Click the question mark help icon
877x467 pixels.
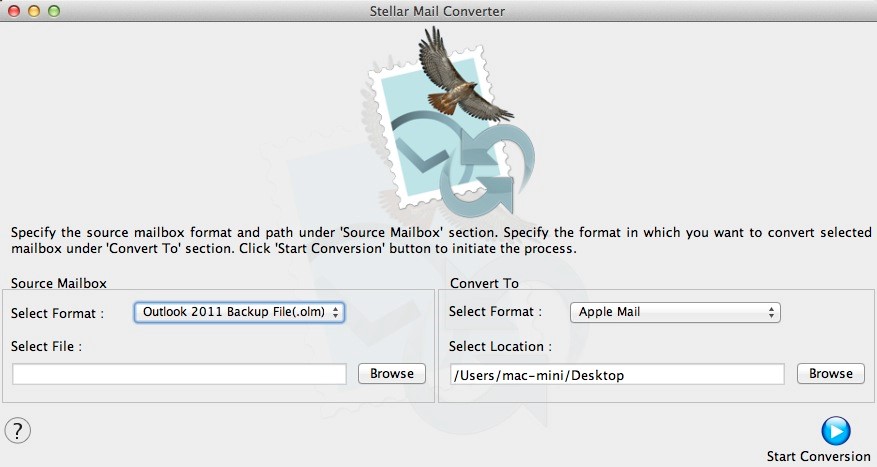(x=18, y=430)
